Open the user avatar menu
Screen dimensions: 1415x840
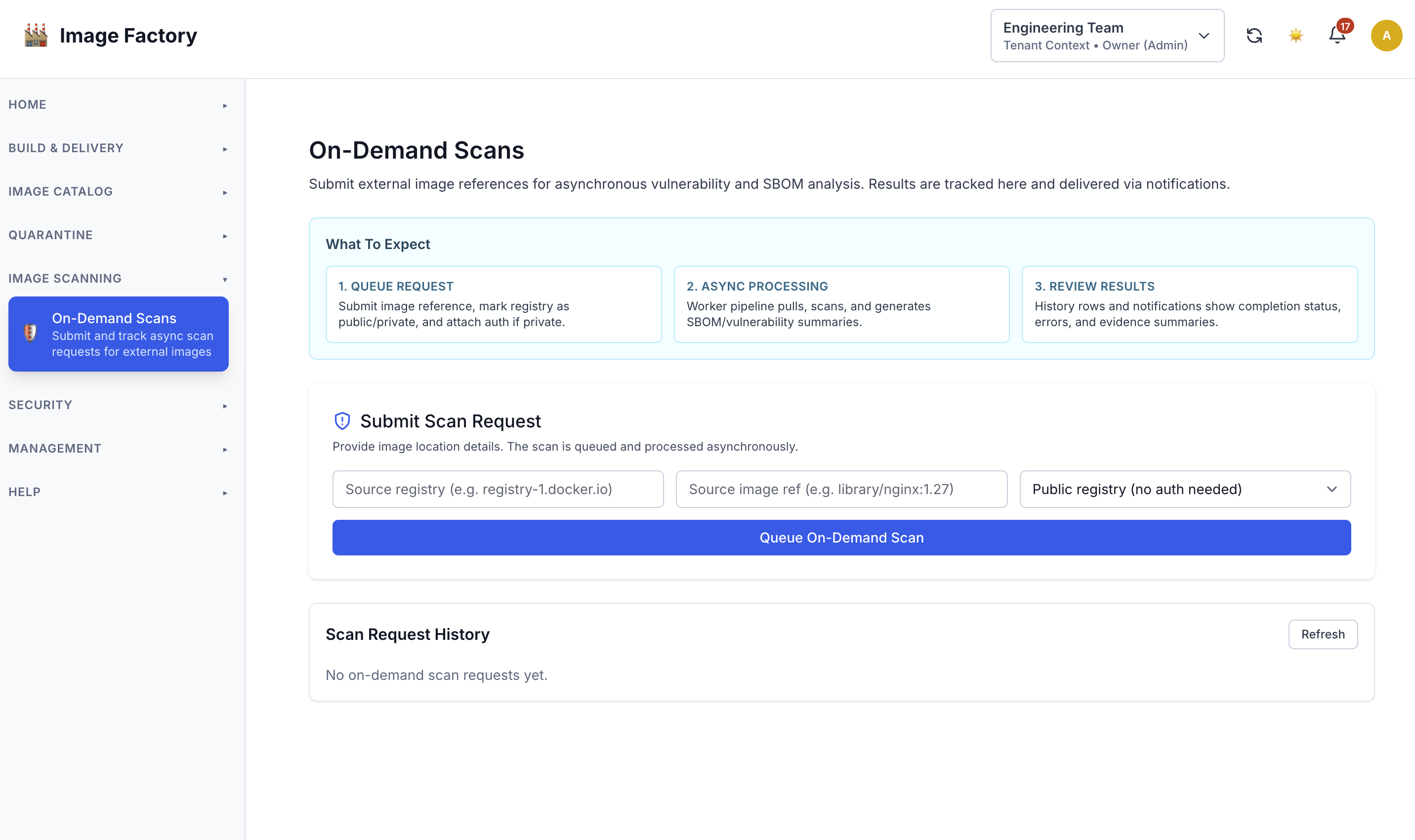(x=1386, y=35)
